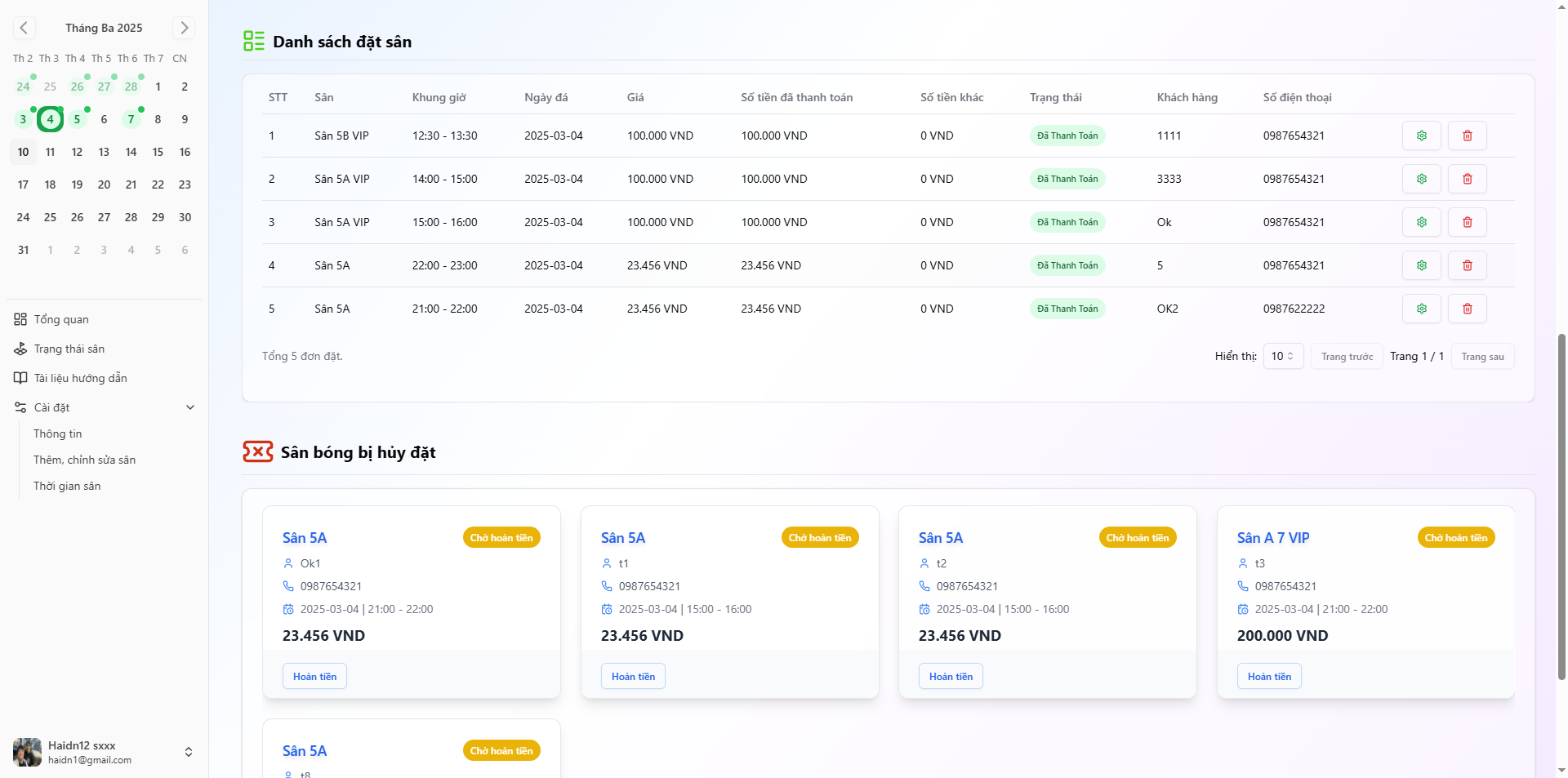
Task: Collapse the Cài đặt menu section
Action: [189, 407]
